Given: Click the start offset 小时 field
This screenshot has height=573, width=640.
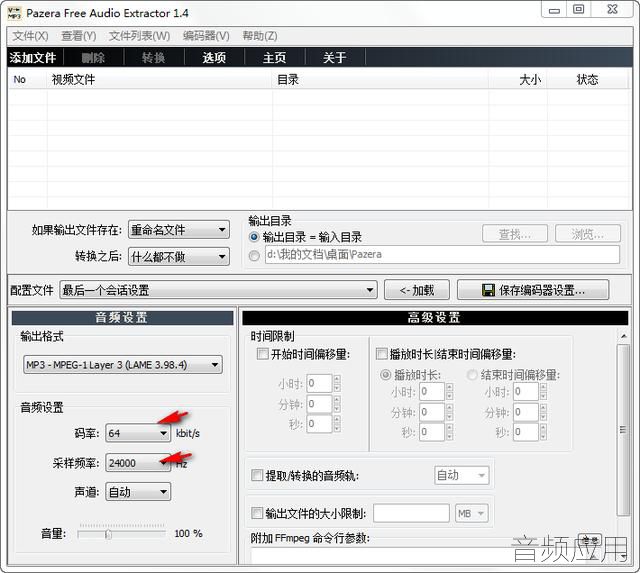Looking at the screenshot, I should 319,383.
